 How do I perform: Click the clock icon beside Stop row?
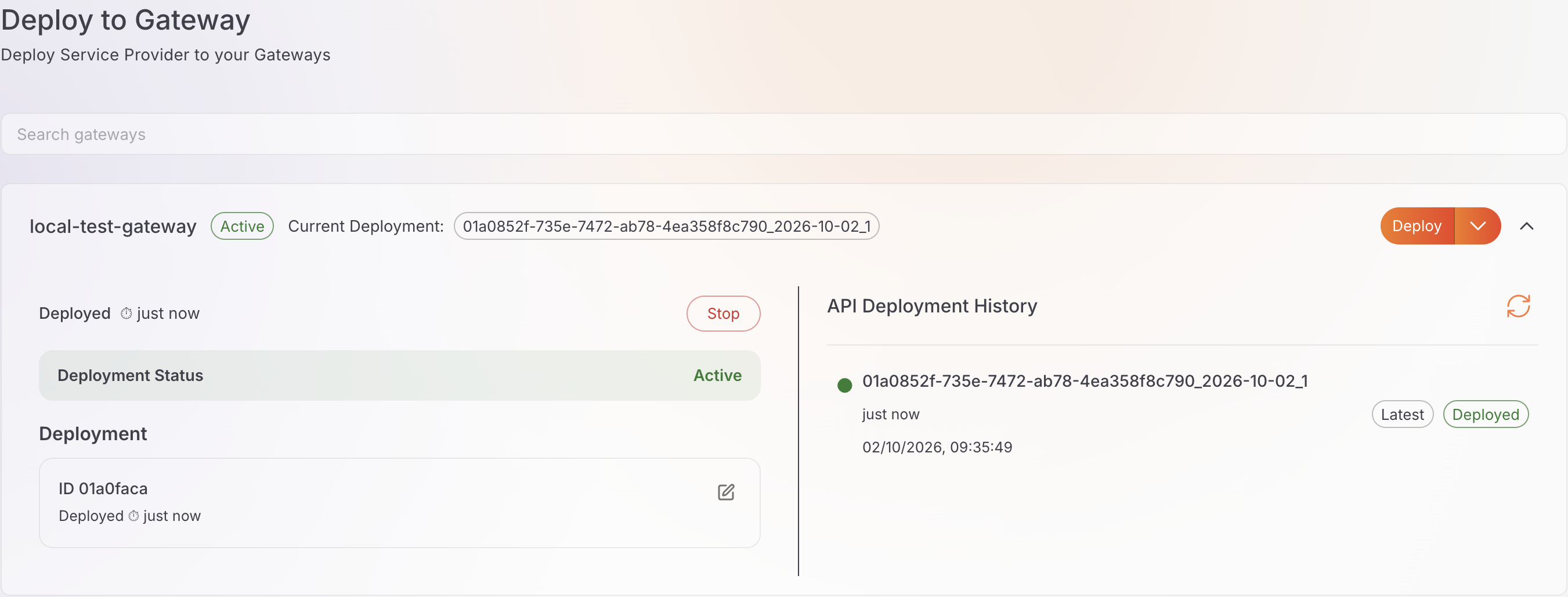click(x=126, y=314)
